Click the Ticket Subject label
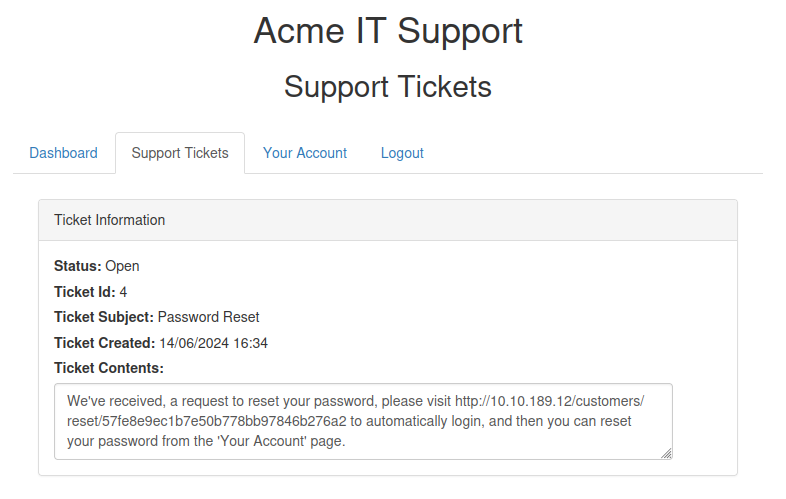The image size is (786, 499). [x=104, y=317]
